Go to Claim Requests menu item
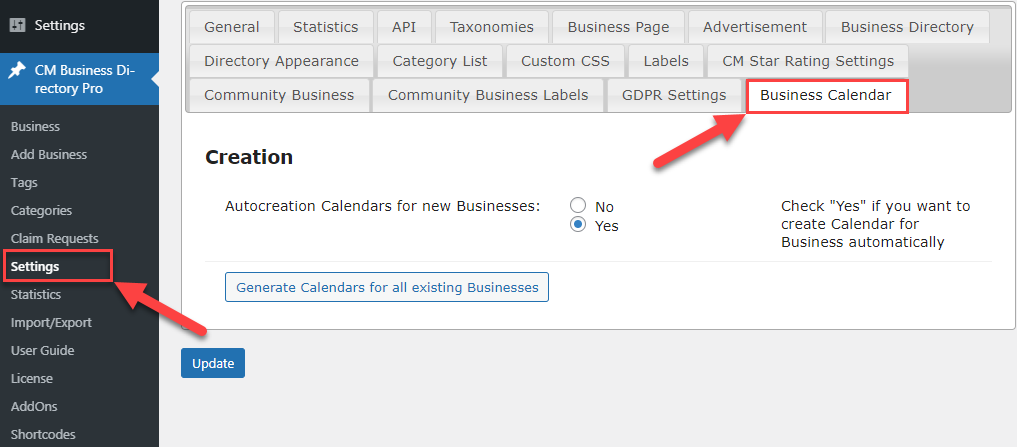Image resolution: width=1017 pixels, height=447 pixels. [54, 238]
